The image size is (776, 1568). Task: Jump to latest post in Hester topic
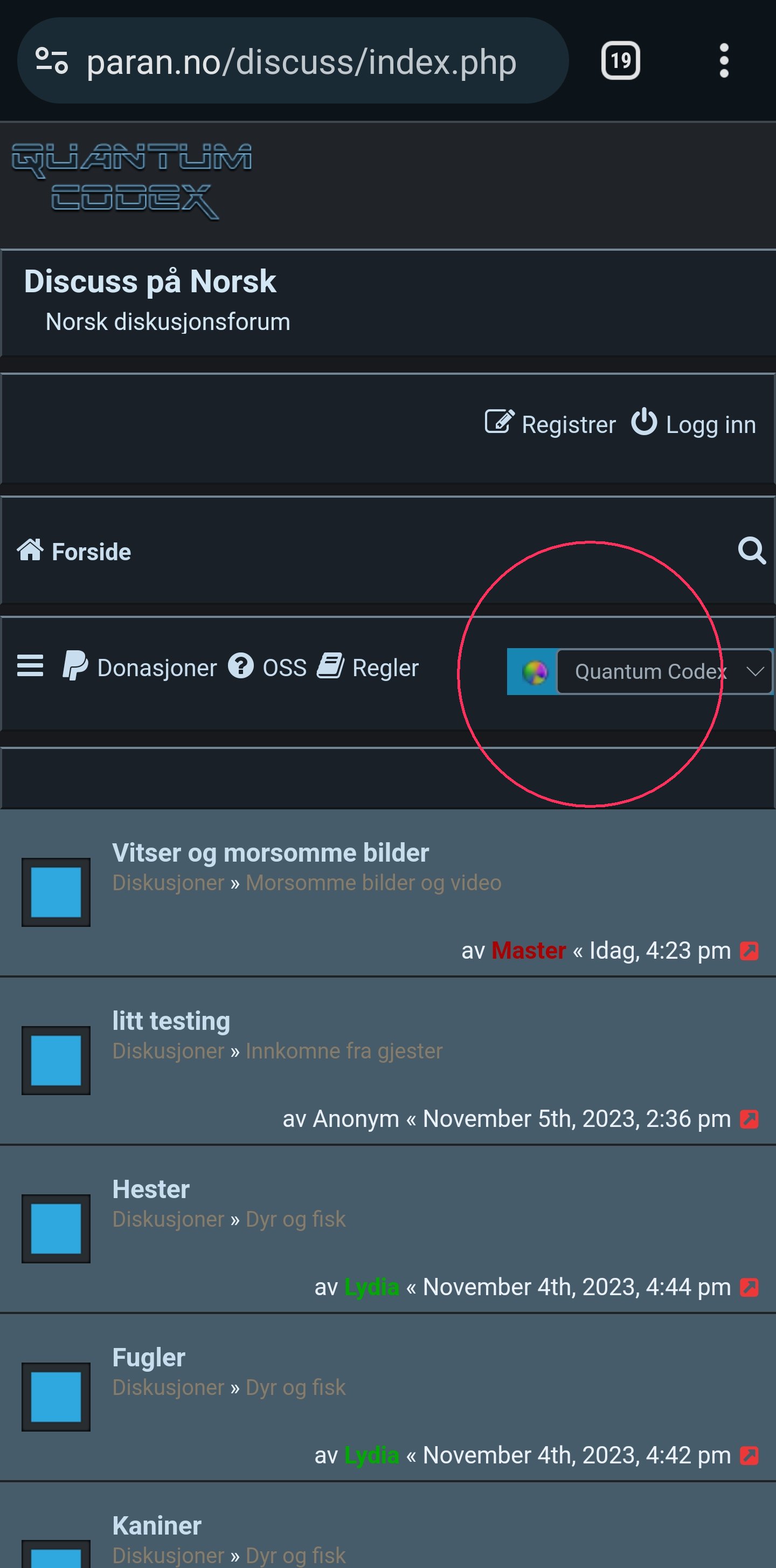coord(749,1288)
